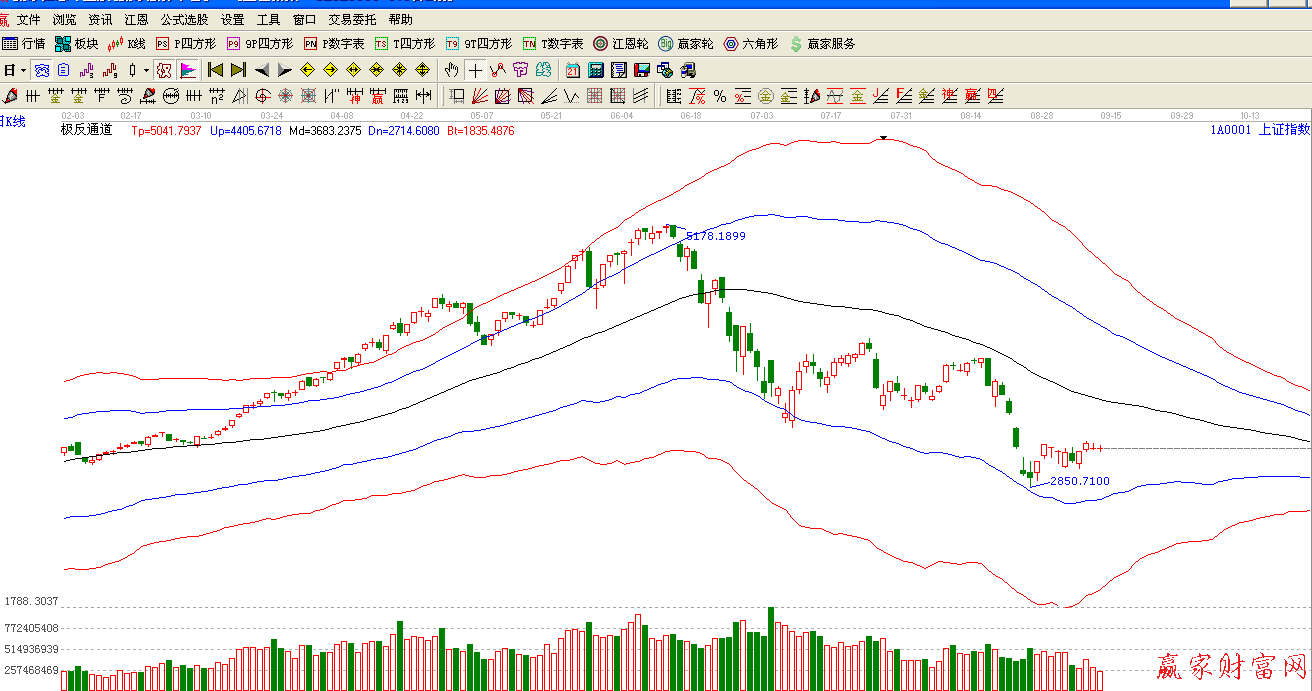Click the 5178.1899 peak price label
The width and height of the screenshot is (1312, 691).
coord(715,236)
